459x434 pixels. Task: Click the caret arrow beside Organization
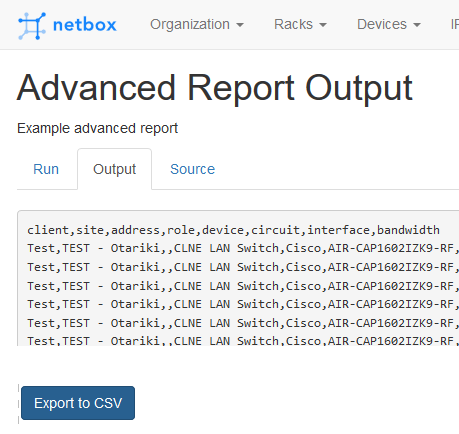pyautogui.click(x=240, y=25)
